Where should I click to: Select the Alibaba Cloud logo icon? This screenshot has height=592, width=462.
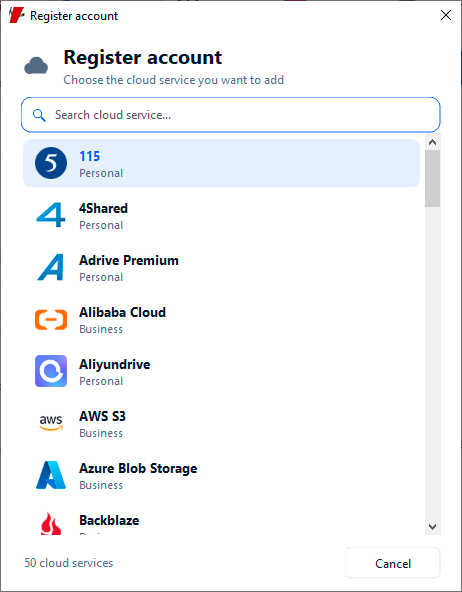click(x=51, y=319)
